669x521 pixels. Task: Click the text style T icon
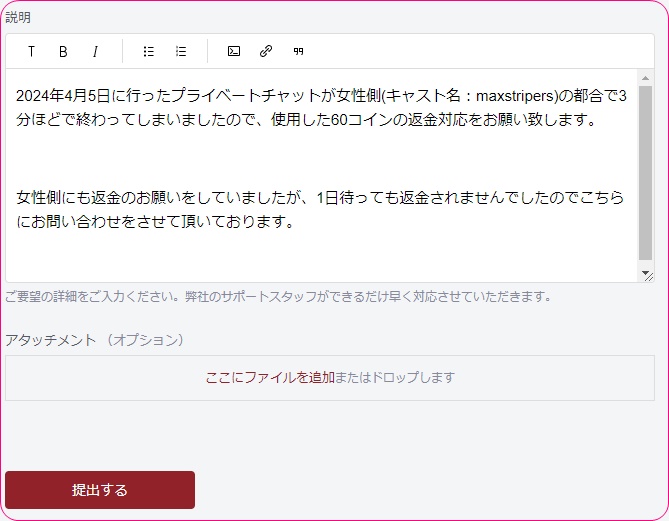click(x=31, y=51)
